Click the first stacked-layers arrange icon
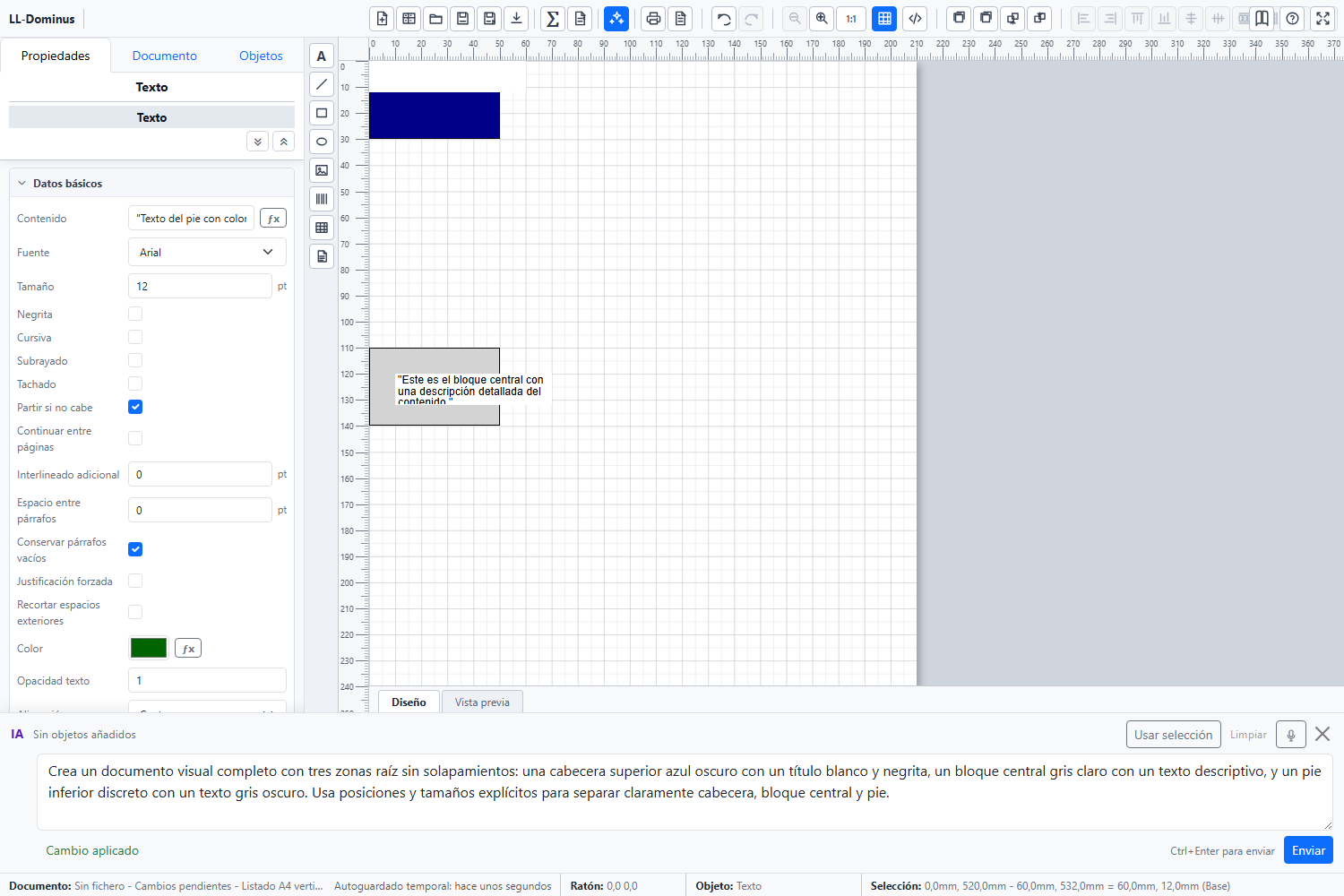This screenshot has height=896, width=1344. 959,18
